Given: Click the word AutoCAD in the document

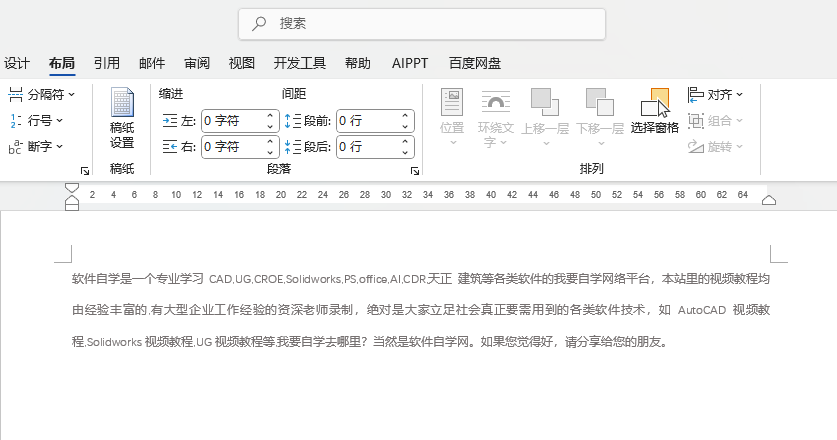Looking at the screenshot, I should (702, 310).
